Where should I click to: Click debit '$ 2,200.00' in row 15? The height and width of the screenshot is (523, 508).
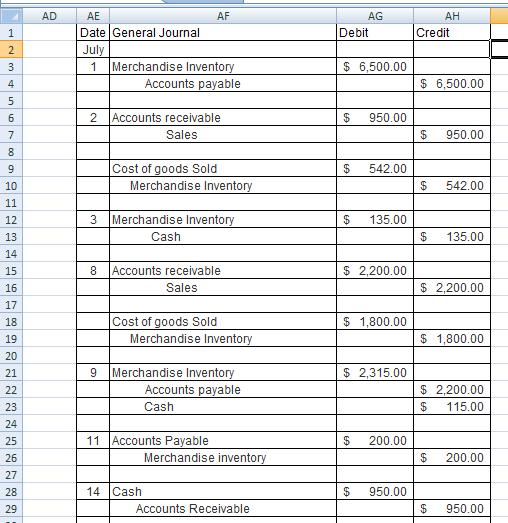pos(375,271)
